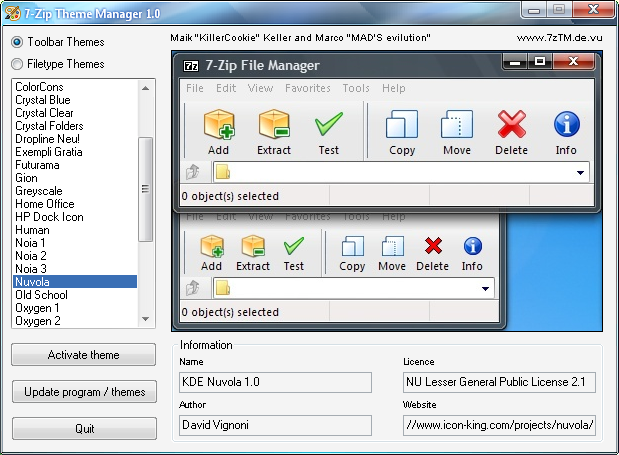The height and width of the screenshot is (455, 619).
Task: Open the lower preview address bar dropdown
Action: [x=485, y=288]
